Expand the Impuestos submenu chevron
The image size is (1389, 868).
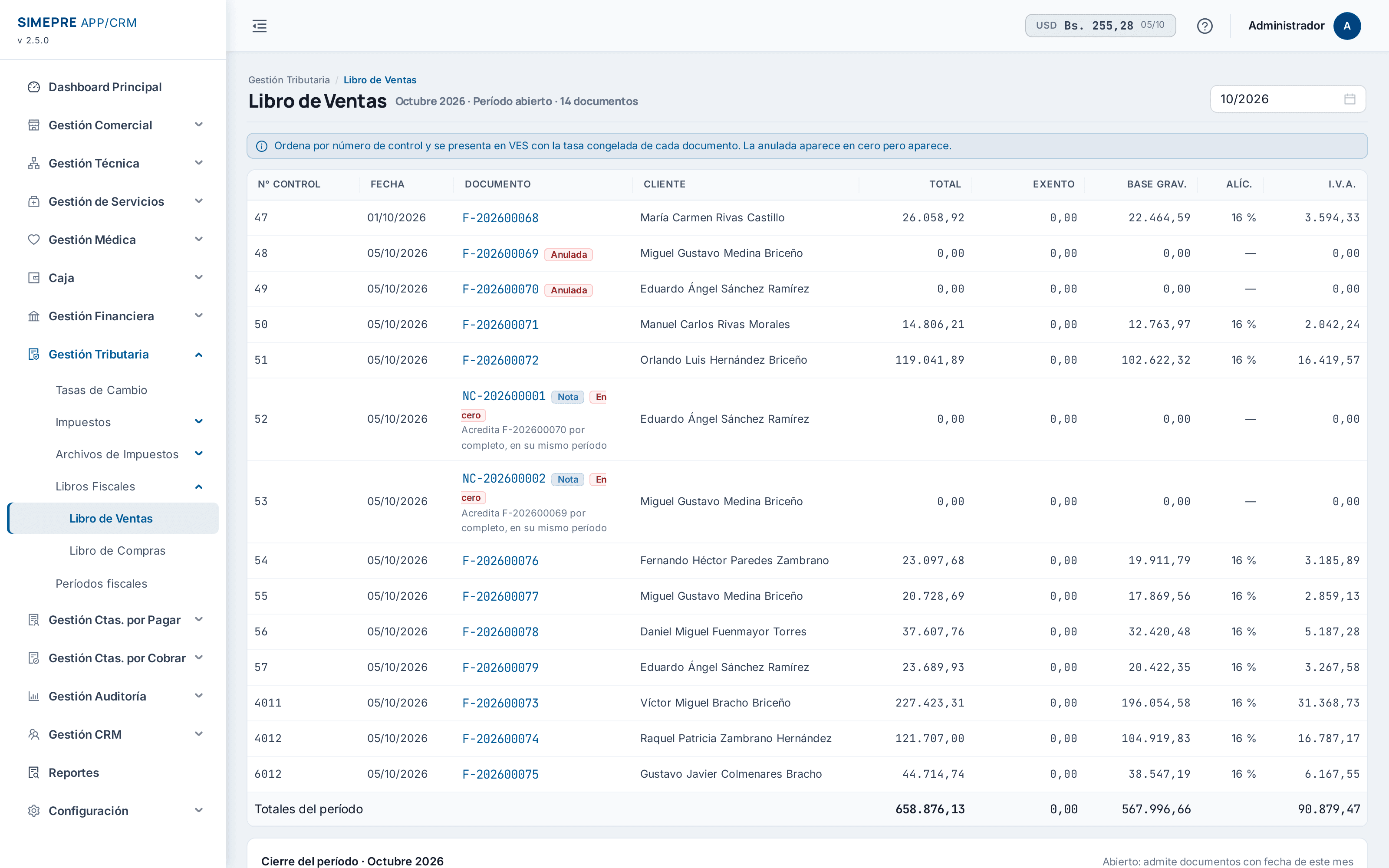pyautogui.click(x=199, y=421)
